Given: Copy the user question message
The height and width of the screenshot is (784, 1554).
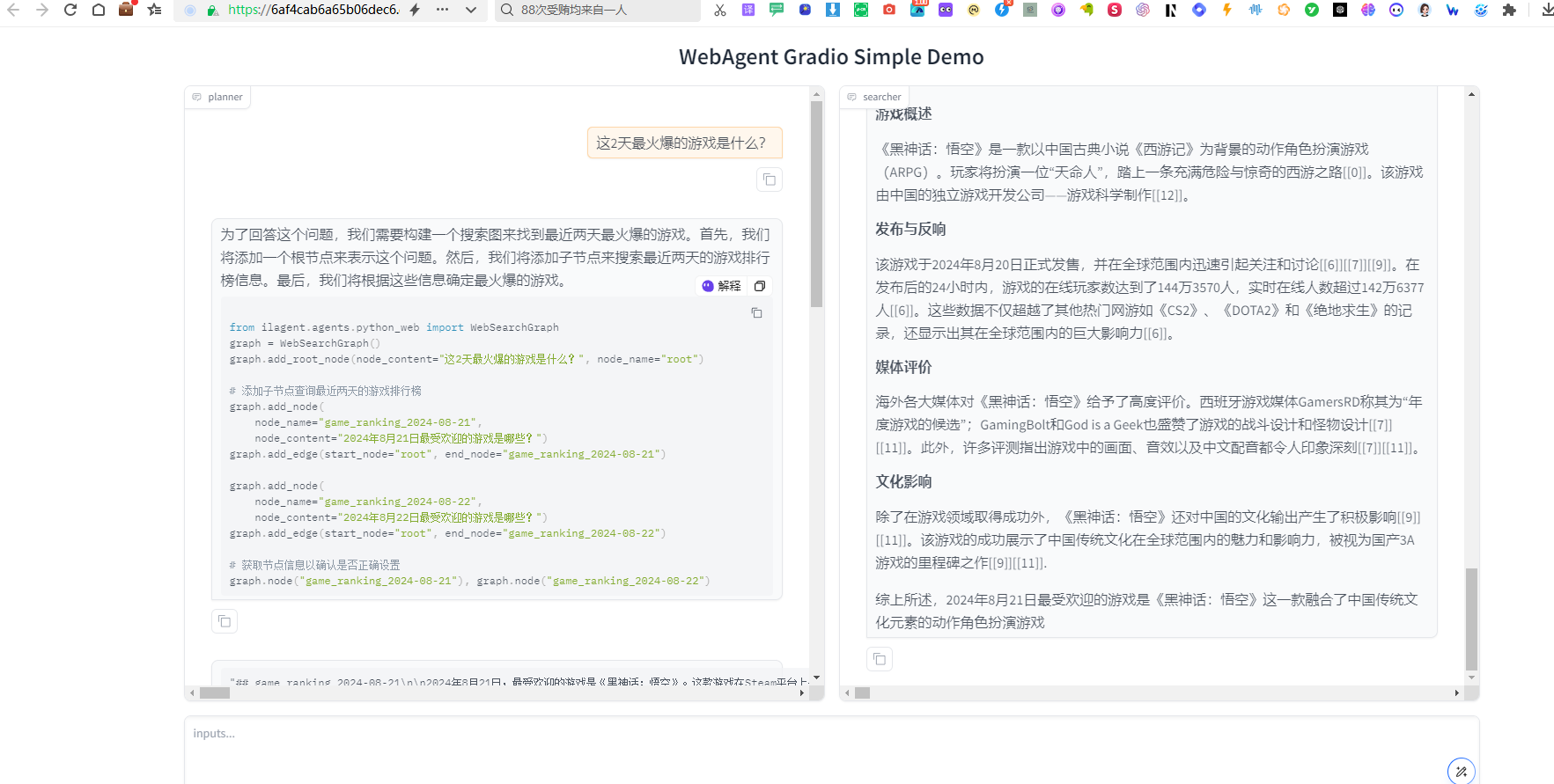Looking at the screenshot, I should (770, 180).
